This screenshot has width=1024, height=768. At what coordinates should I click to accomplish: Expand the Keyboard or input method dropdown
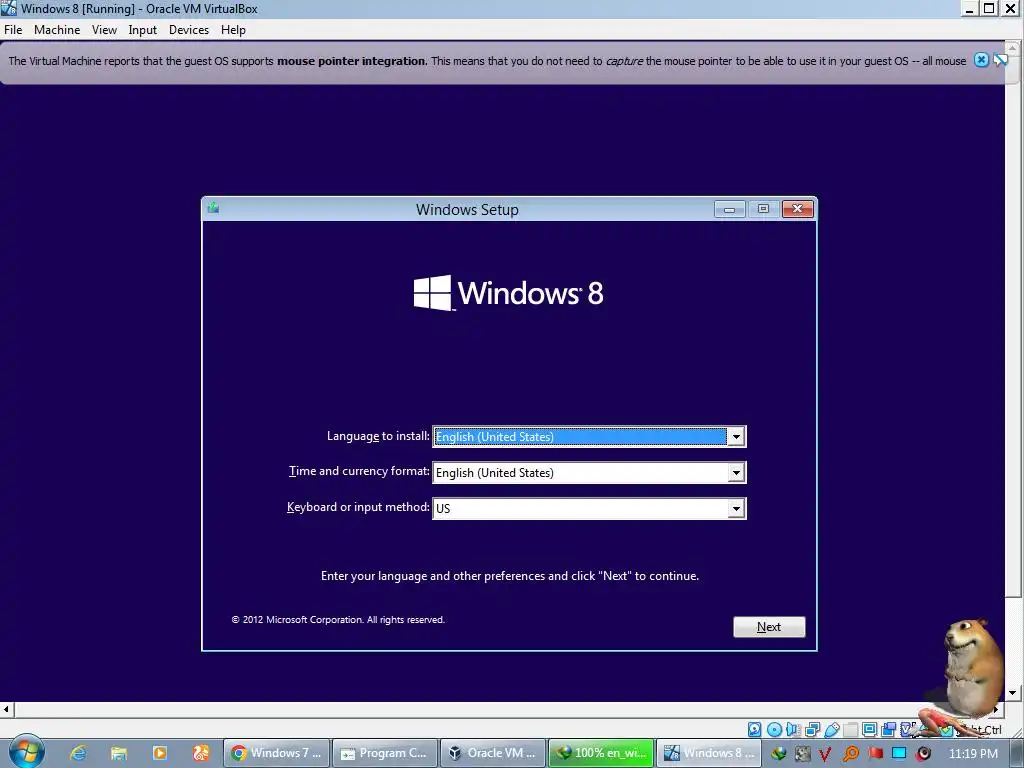point(736,508)
